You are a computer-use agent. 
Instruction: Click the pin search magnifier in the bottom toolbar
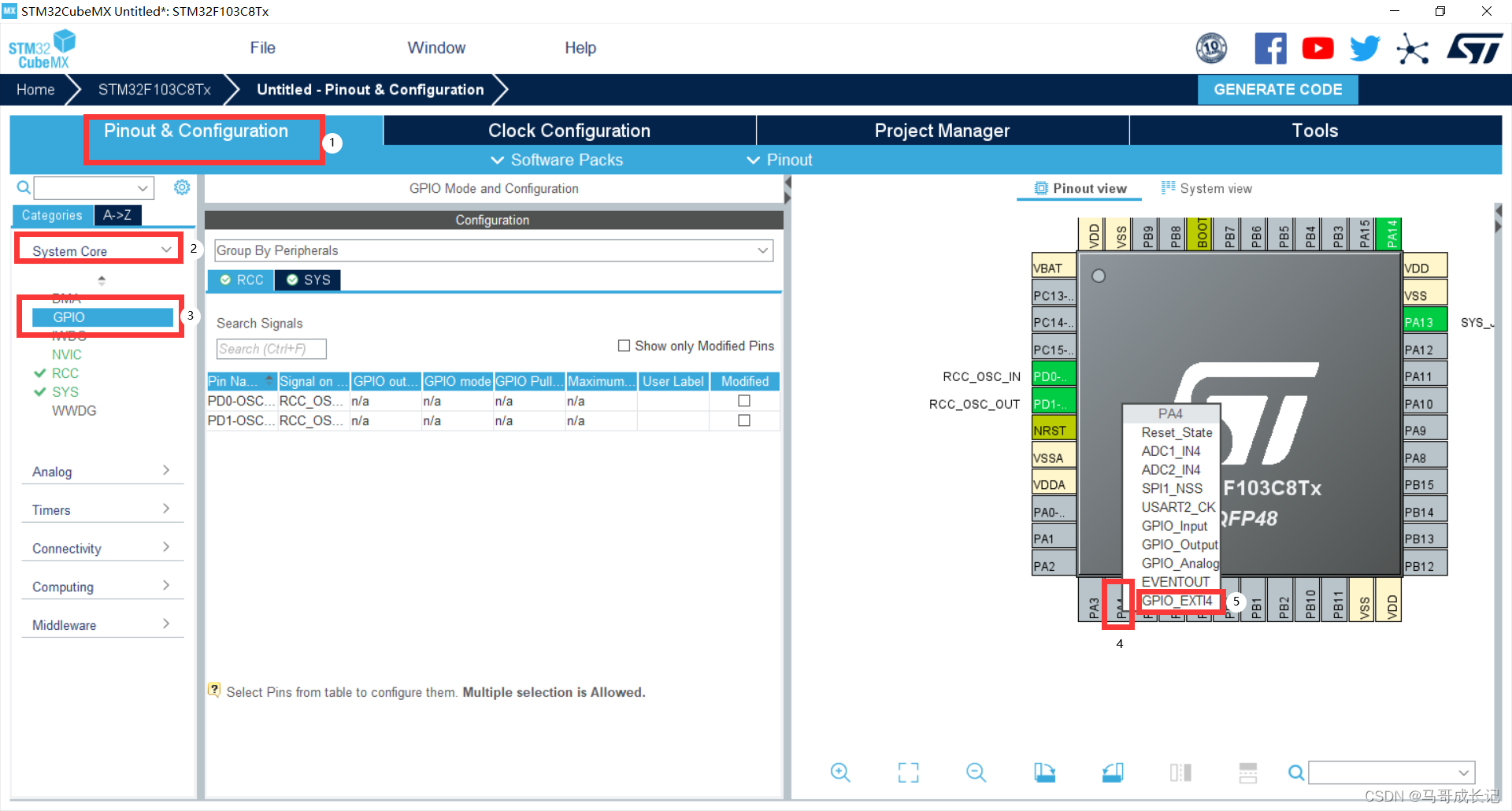1295,772
